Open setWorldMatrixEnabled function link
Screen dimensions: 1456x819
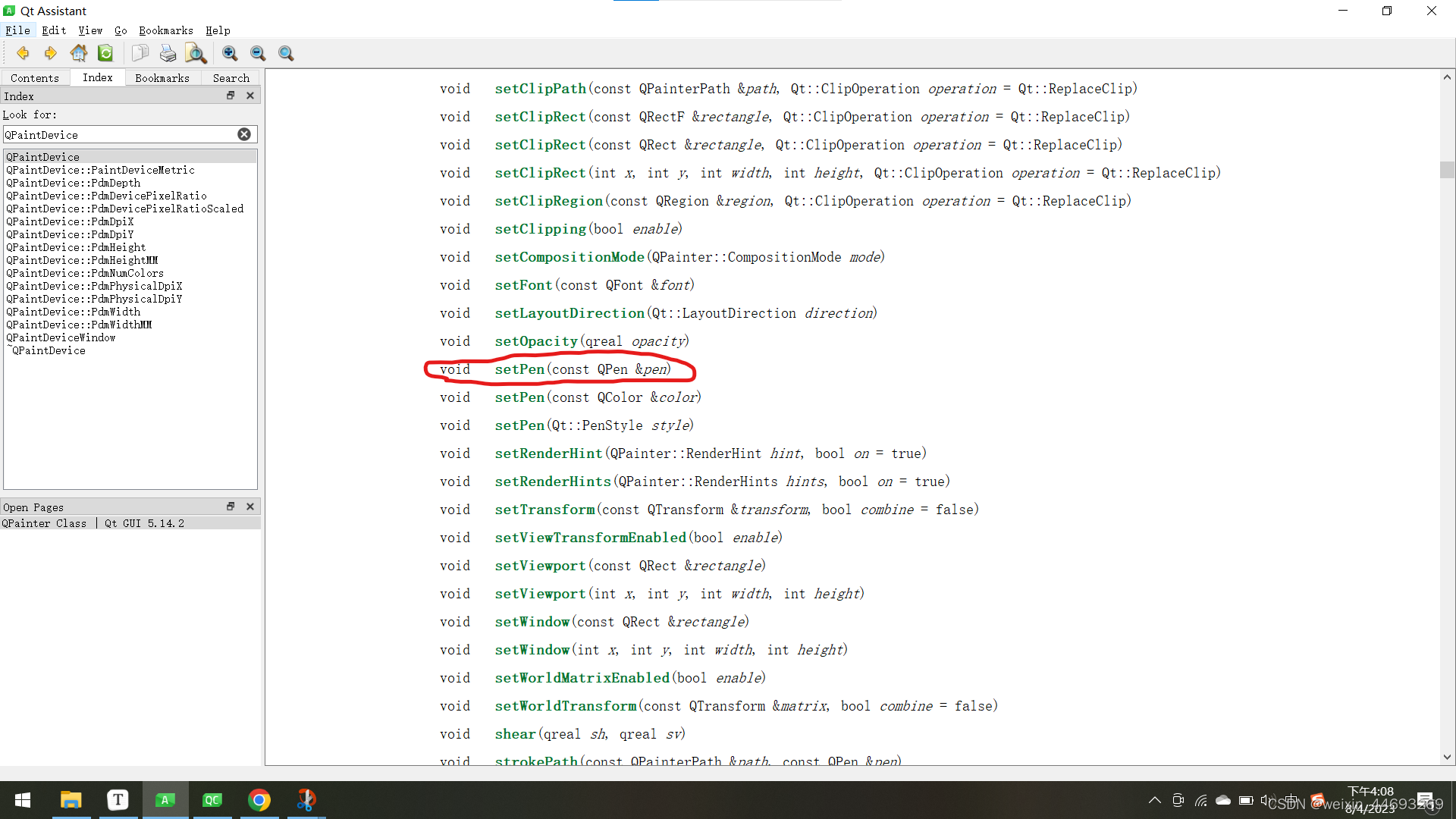click(x=582, y=678)
